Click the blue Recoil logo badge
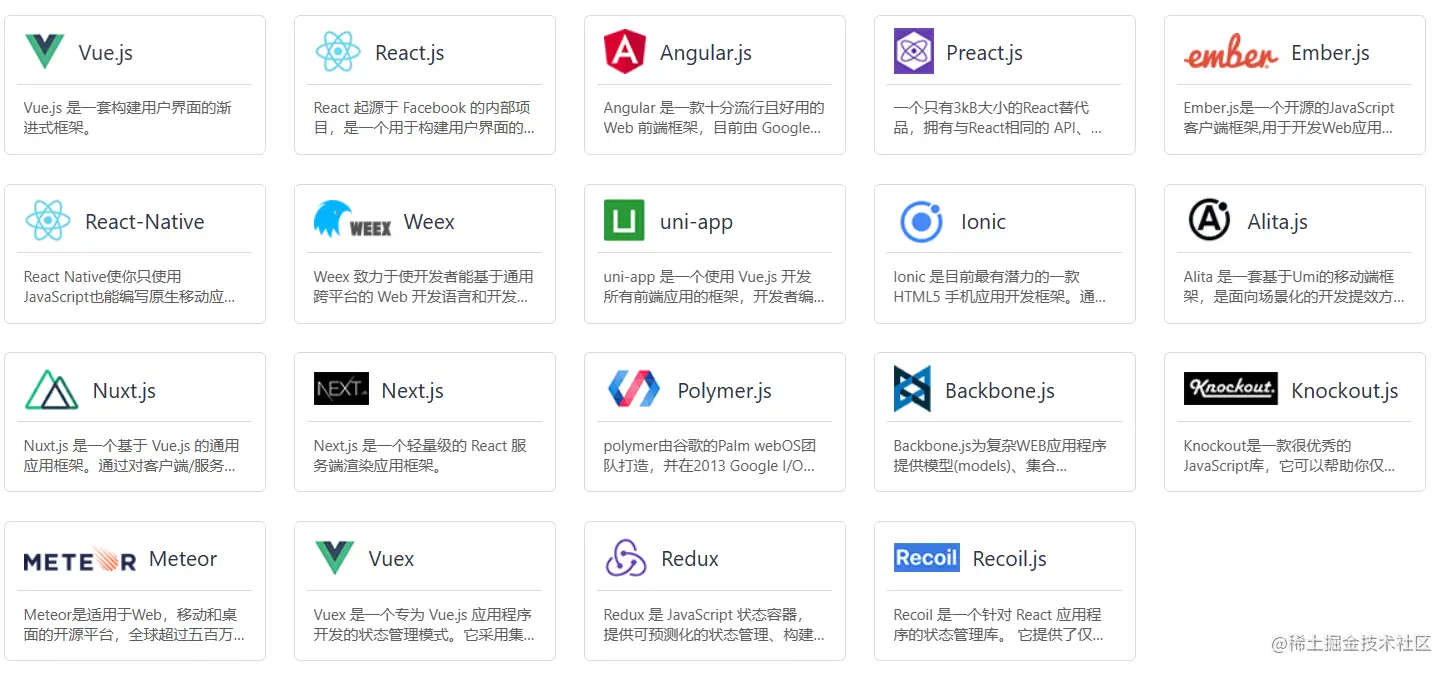This screenshot has width=1451, height=673. (x=926, y=558)
